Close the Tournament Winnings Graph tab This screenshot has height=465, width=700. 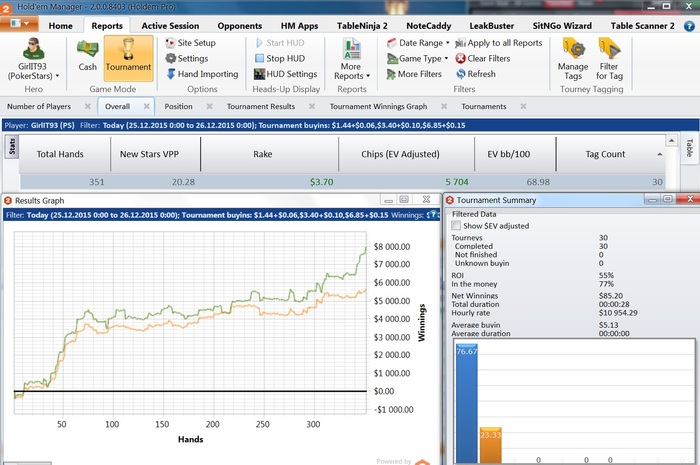[x=444, y=106]
